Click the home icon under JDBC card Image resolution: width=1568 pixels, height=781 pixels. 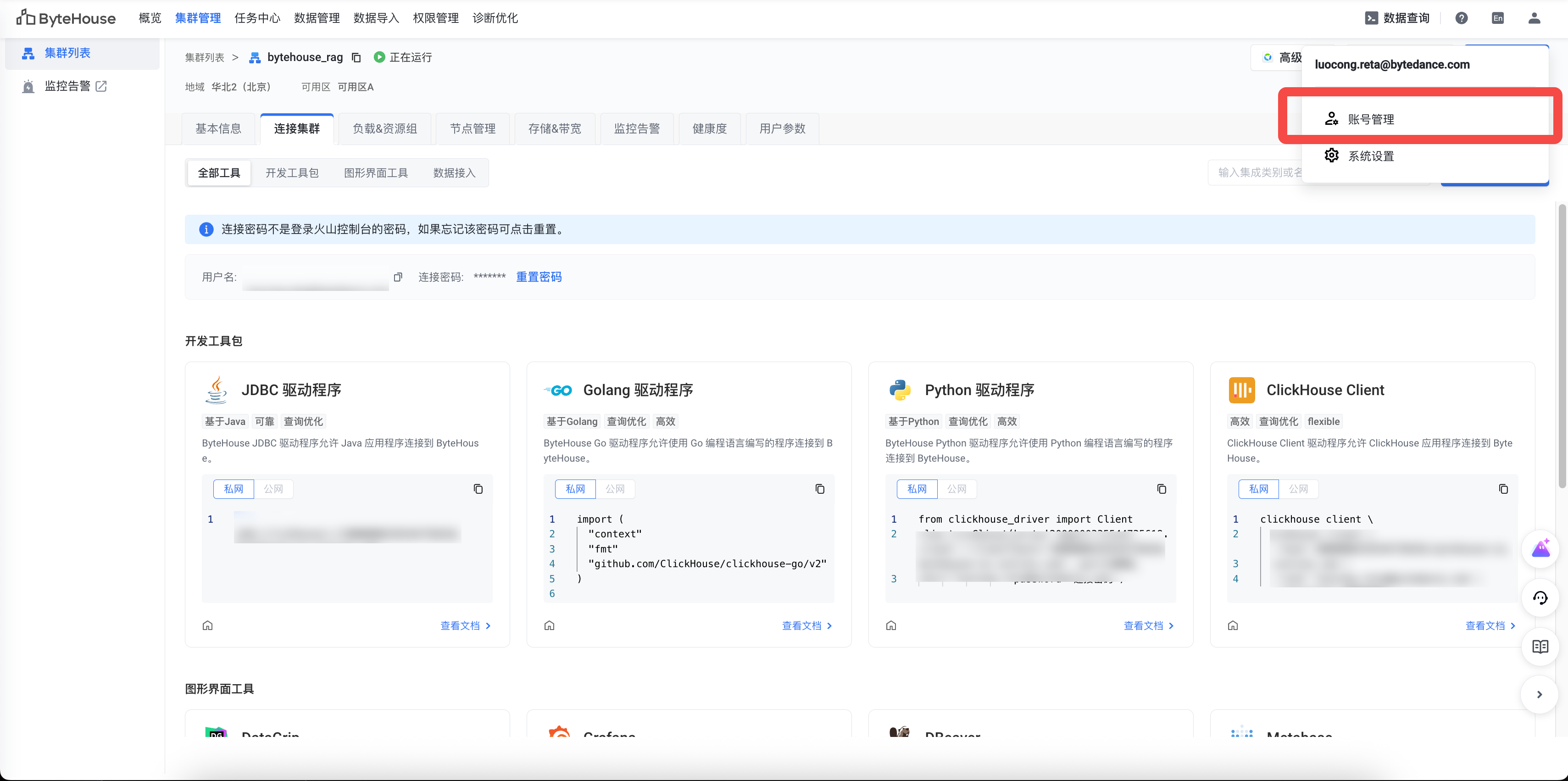(x=207, y=625)
